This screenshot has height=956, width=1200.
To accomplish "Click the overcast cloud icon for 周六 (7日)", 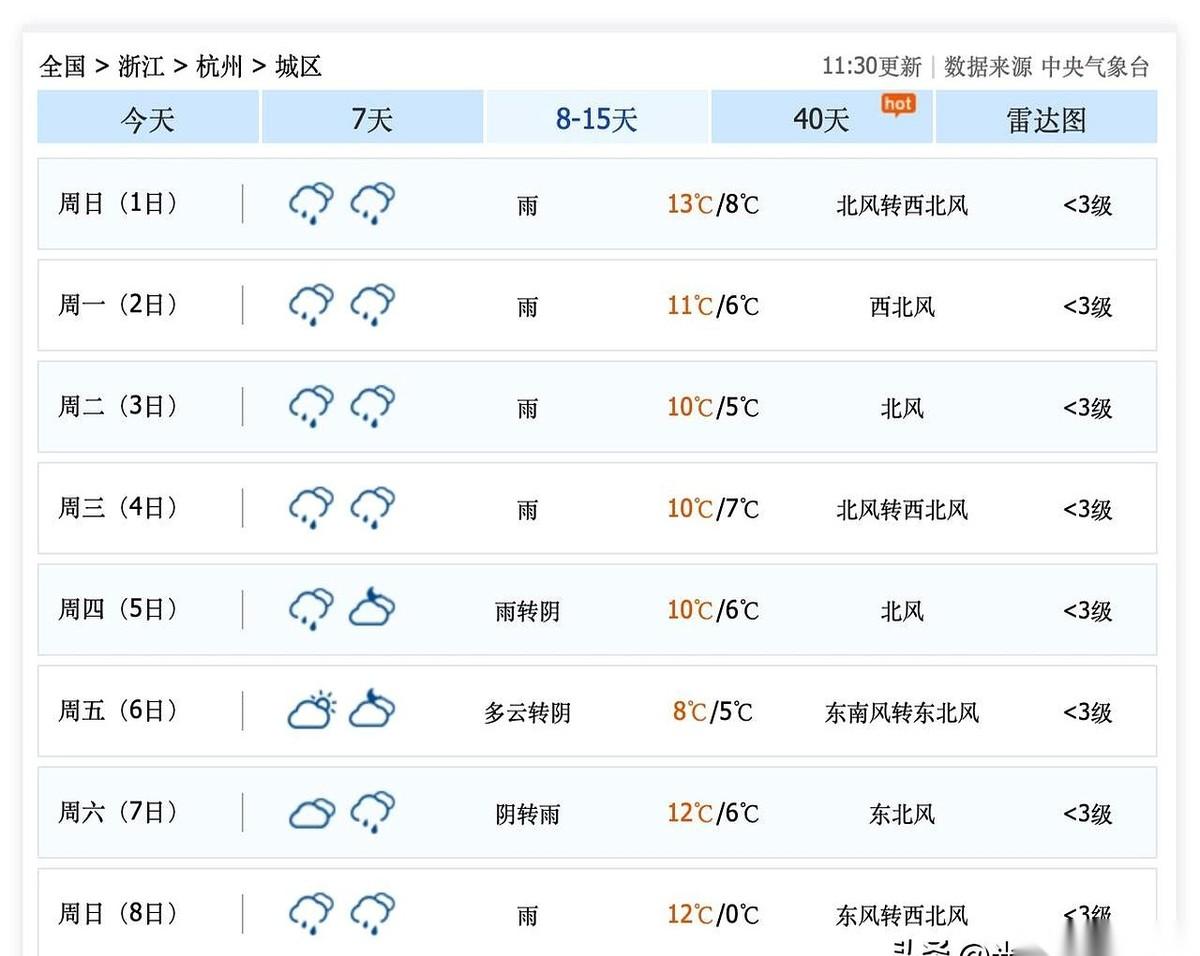I will [312, 813].
